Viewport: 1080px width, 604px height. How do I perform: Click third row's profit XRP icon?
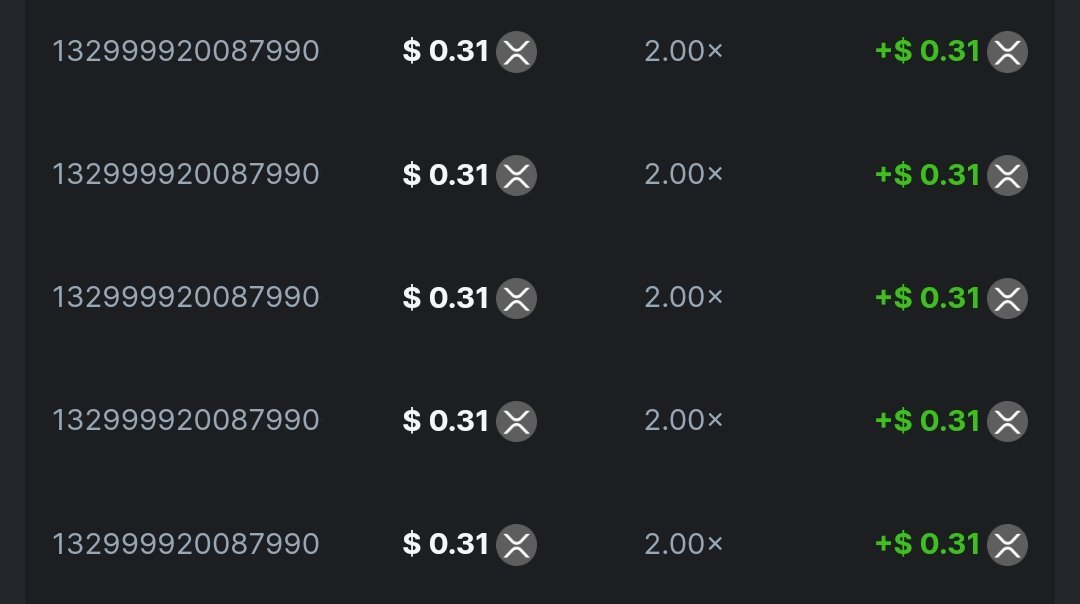1007,298
